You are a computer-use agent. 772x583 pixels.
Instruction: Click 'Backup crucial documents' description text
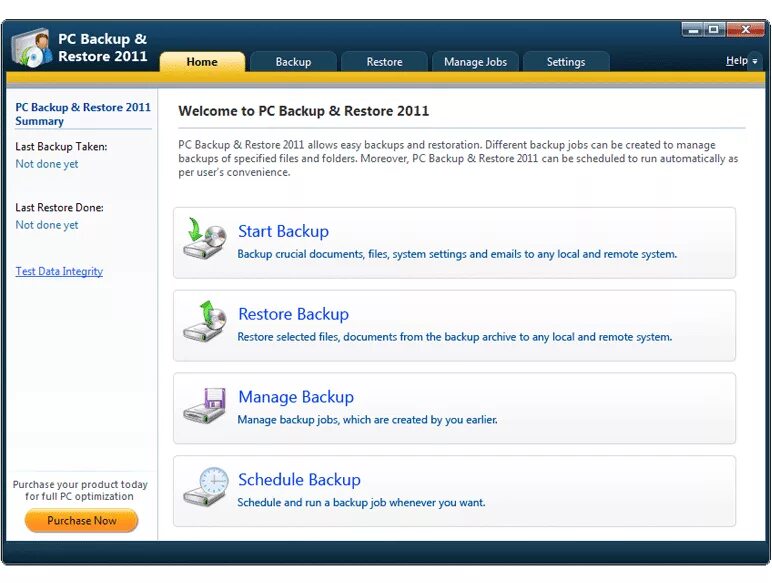tap(457, 254)
